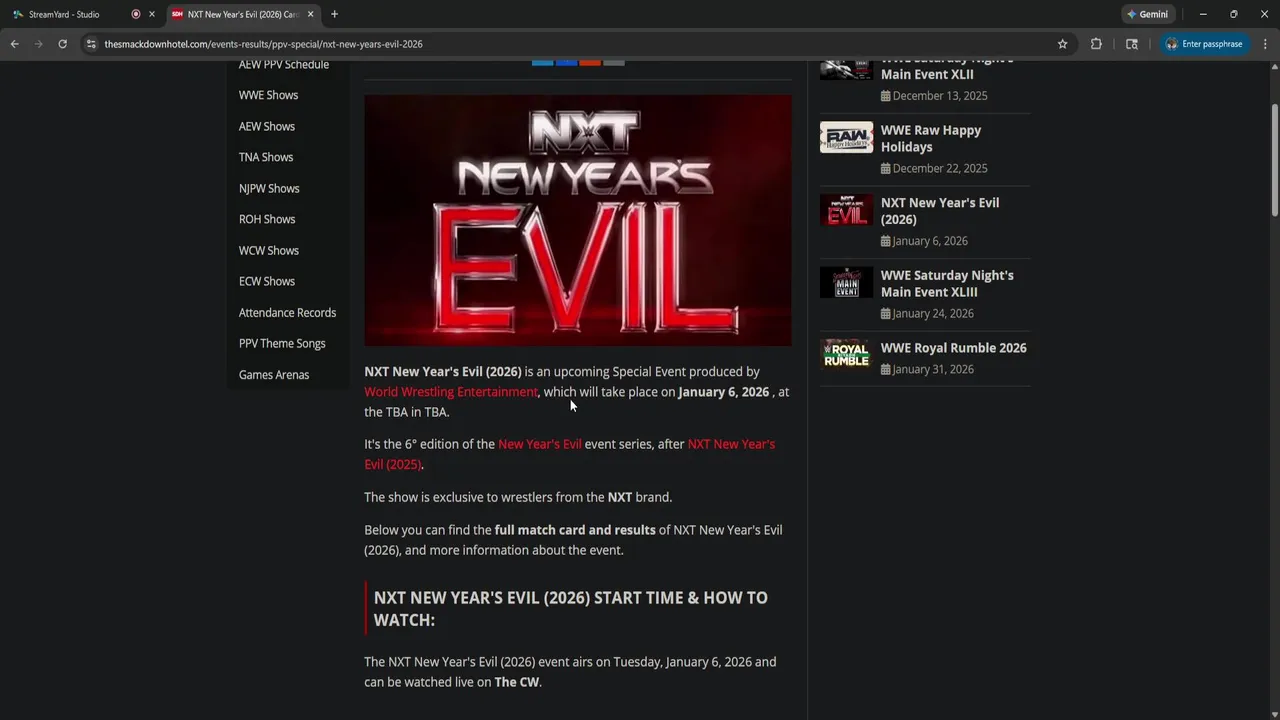
Task: Open the Chrome three-dot menu
Action: 1265,44
